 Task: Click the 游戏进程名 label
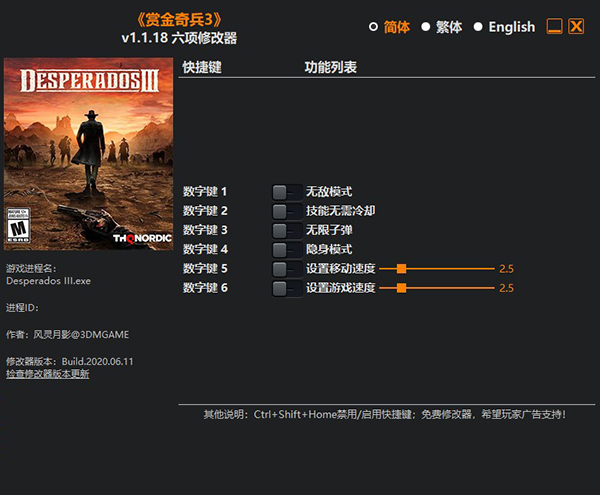(31, 269)
